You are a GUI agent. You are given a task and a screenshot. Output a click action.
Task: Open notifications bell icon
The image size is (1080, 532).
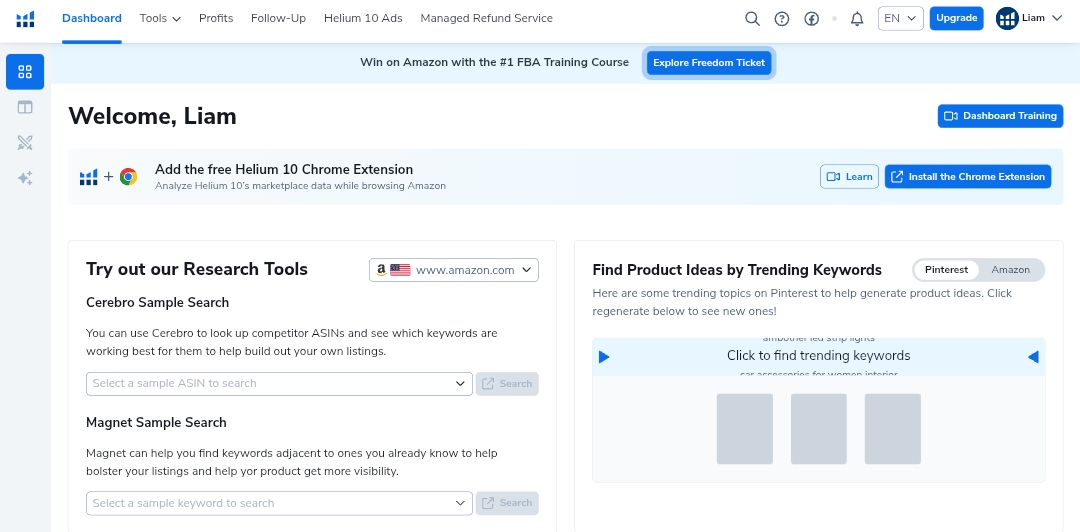[857, 19]
